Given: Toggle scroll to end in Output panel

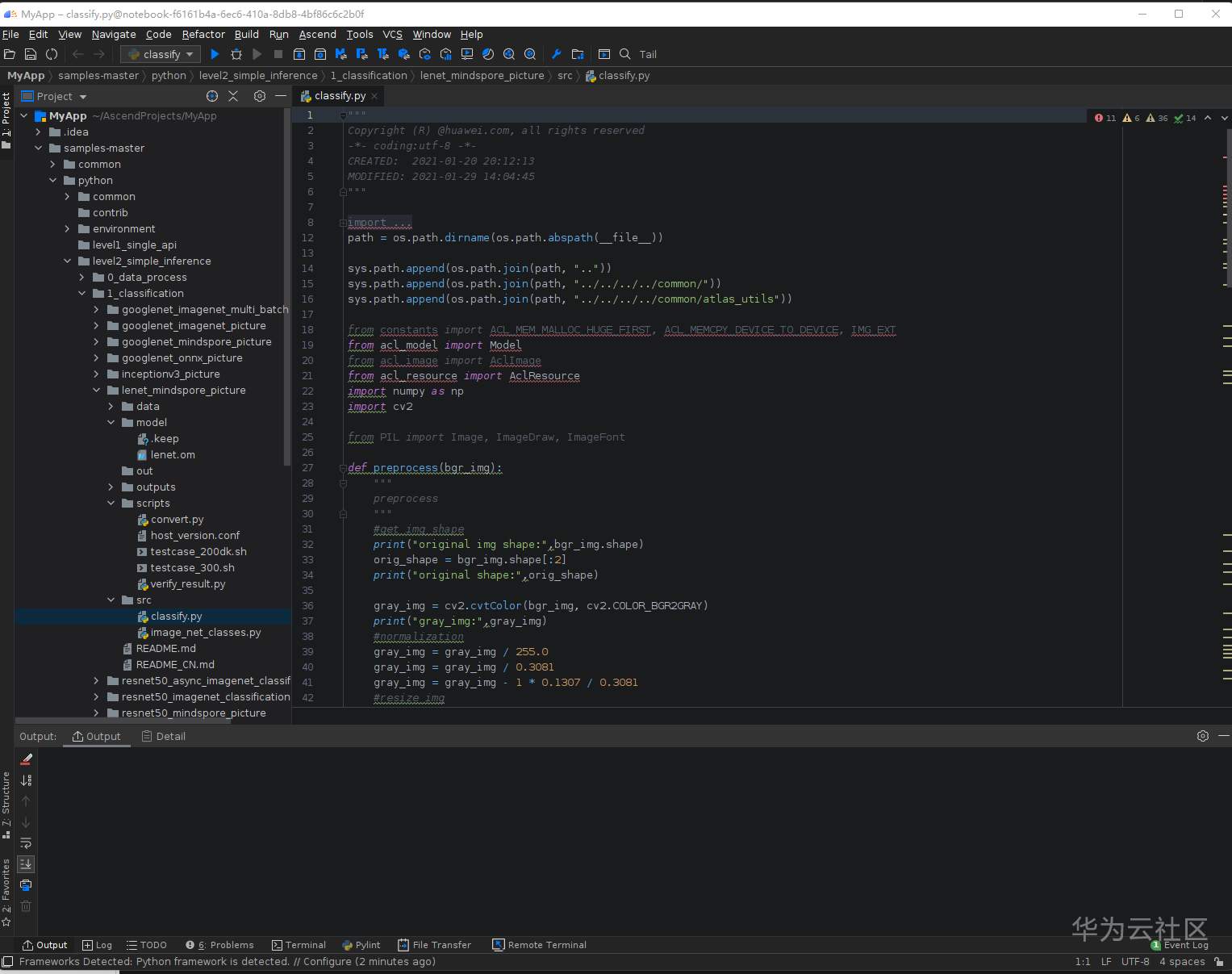Looking at the screenshot, I should [26, 864].
